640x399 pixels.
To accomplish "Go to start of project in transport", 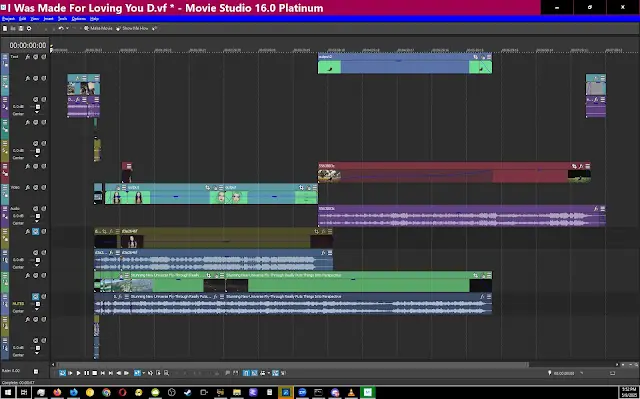I will pos(103,373).
